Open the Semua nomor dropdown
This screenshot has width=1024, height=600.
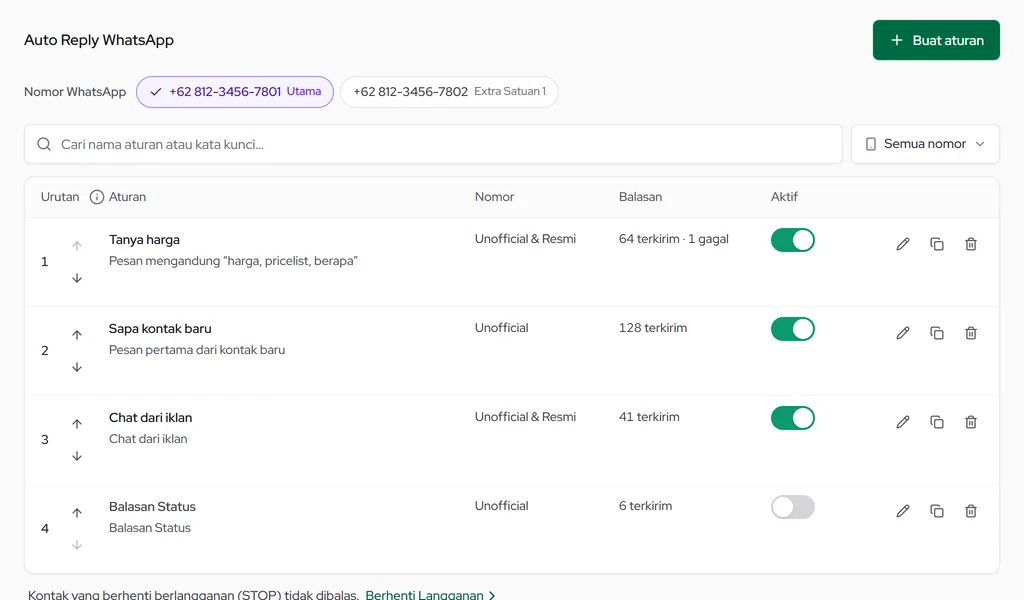coord(925,144)
